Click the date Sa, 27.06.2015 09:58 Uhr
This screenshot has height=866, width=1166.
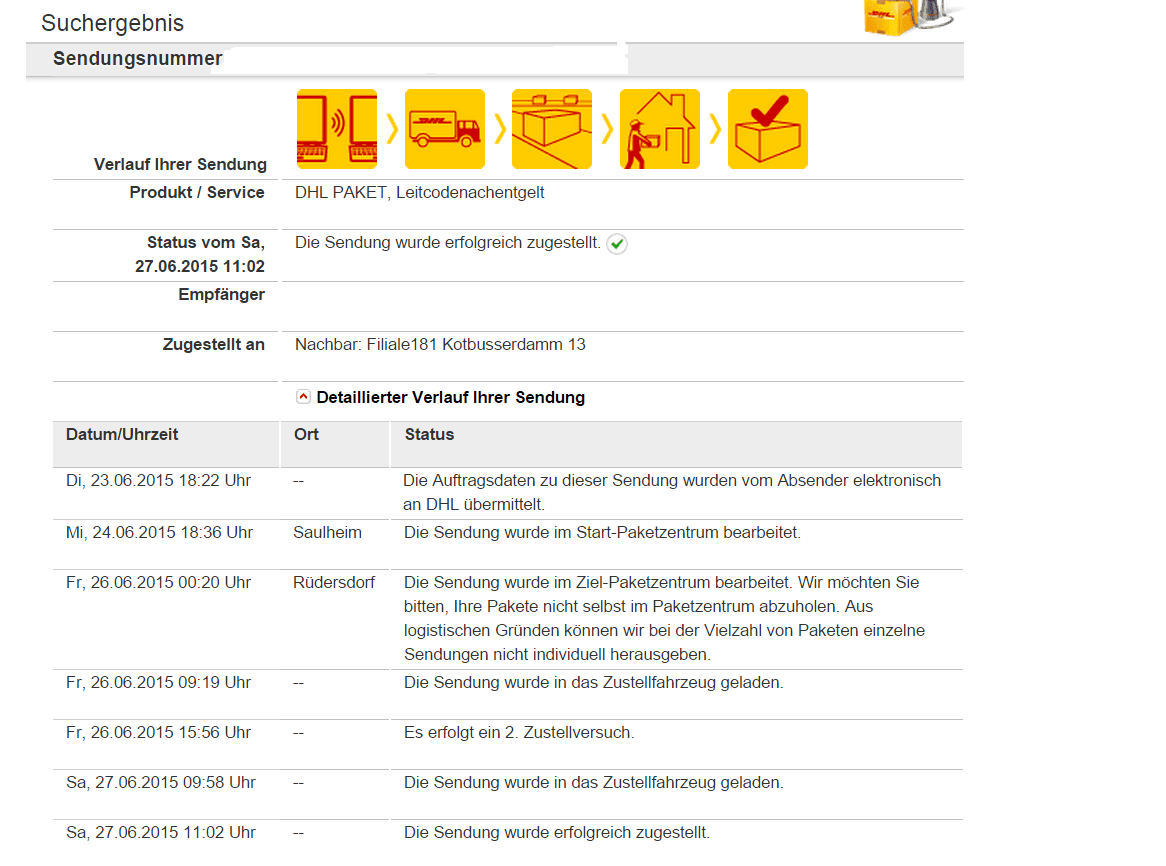pyautogui.click(x=161, y=782)
